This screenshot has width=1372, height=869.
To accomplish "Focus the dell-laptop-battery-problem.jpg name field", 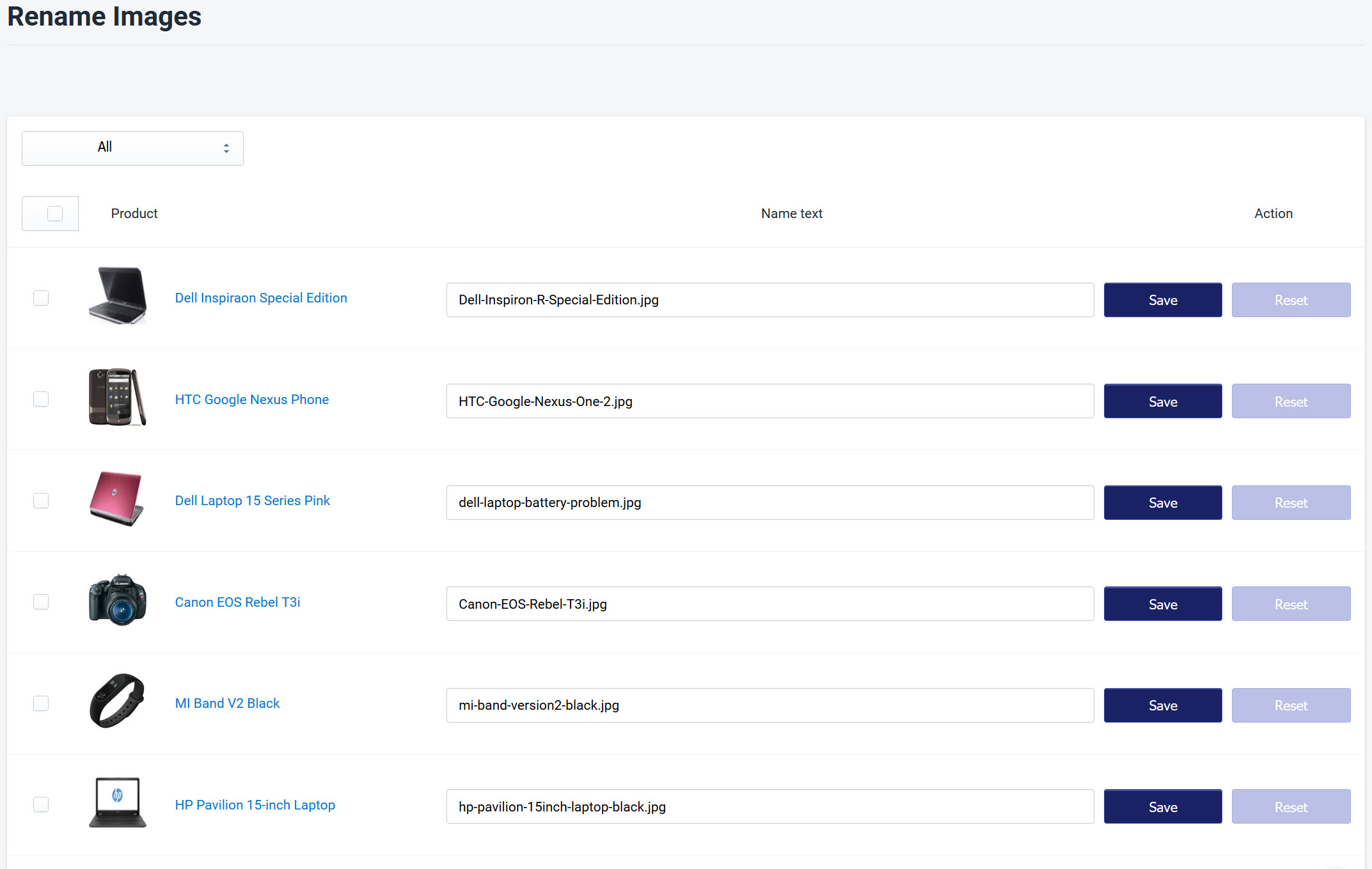I will tap(770, 503).
